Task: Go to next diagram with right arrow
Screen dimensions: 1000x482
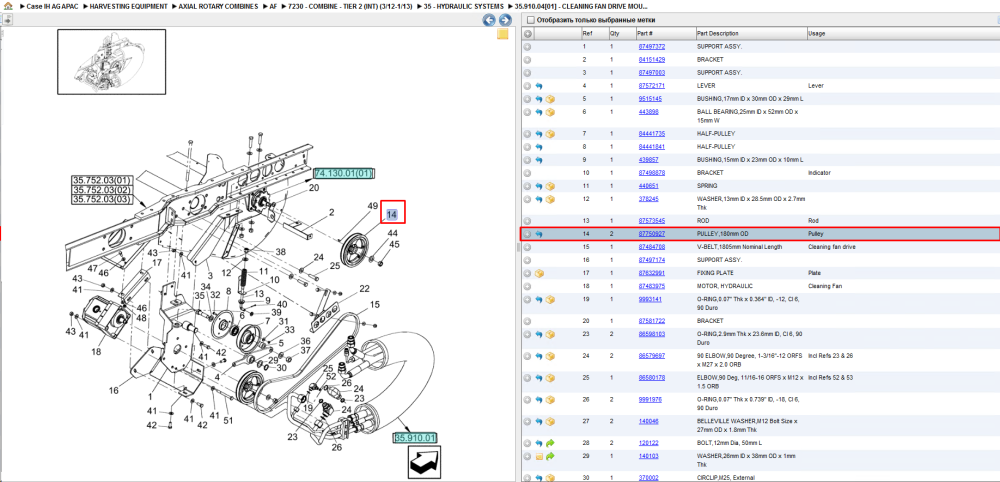Action: click(504, 20)
